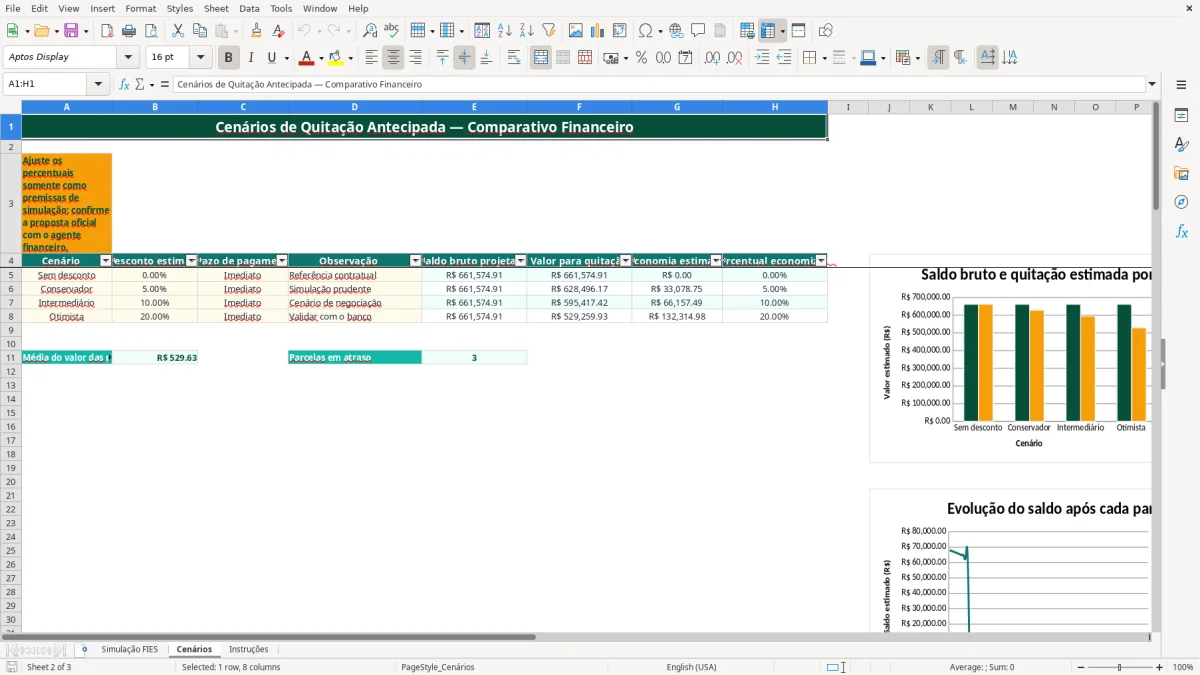Toggle Wrap Text
The width and height of the screenshot is (1200, 675).
click(514, 58)
